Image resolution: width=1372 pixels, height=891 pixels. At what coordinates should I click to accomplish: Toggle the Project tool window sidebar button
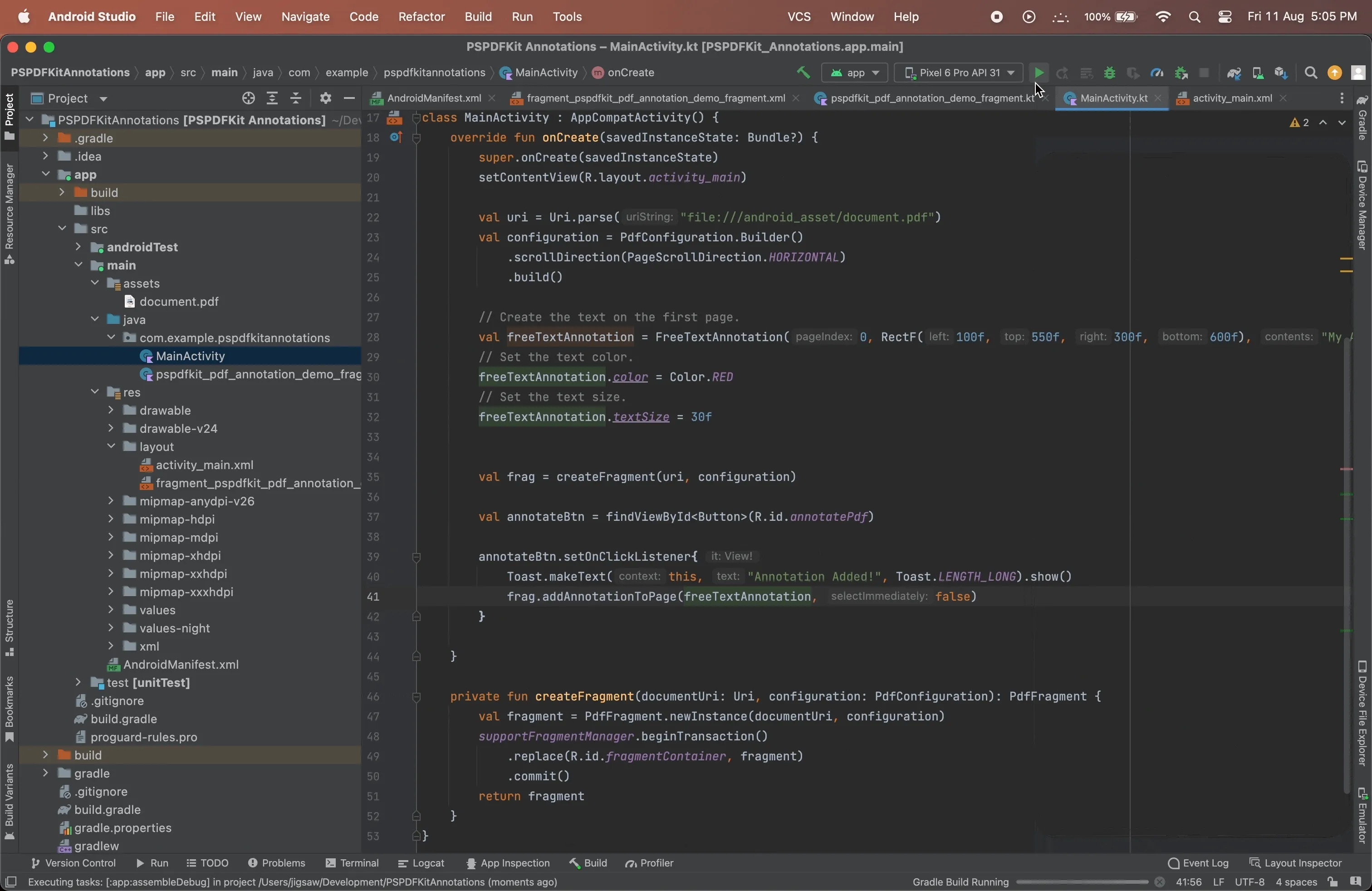[x=9, y=117]
